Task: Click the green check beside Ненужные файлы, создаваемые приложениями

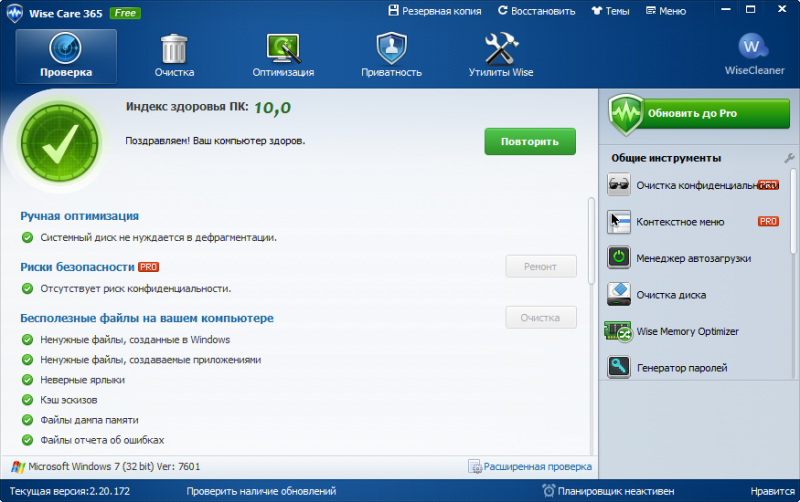Action: [28, 360]
